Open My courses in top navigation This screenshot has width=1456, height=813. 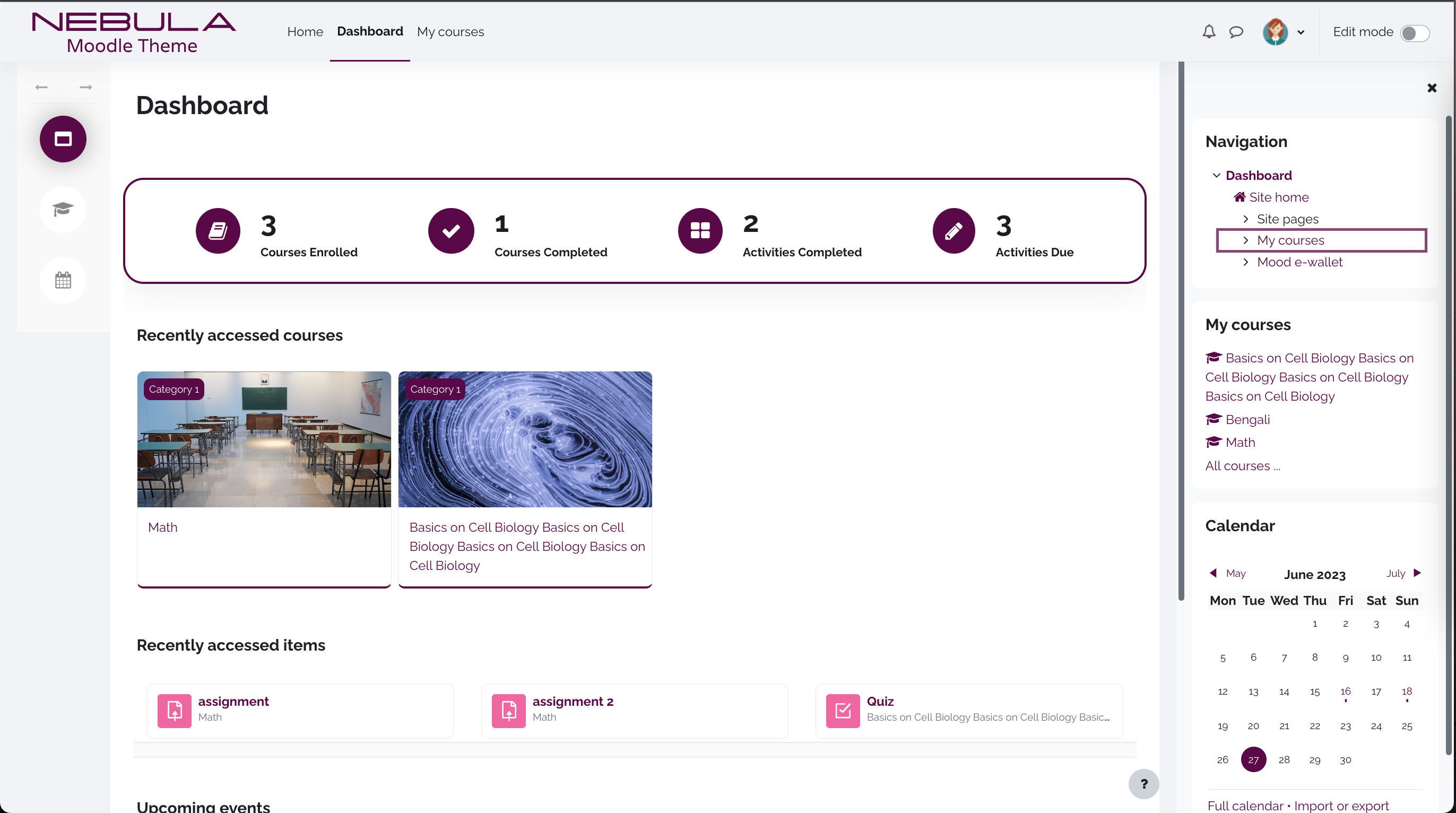point(450,32)
